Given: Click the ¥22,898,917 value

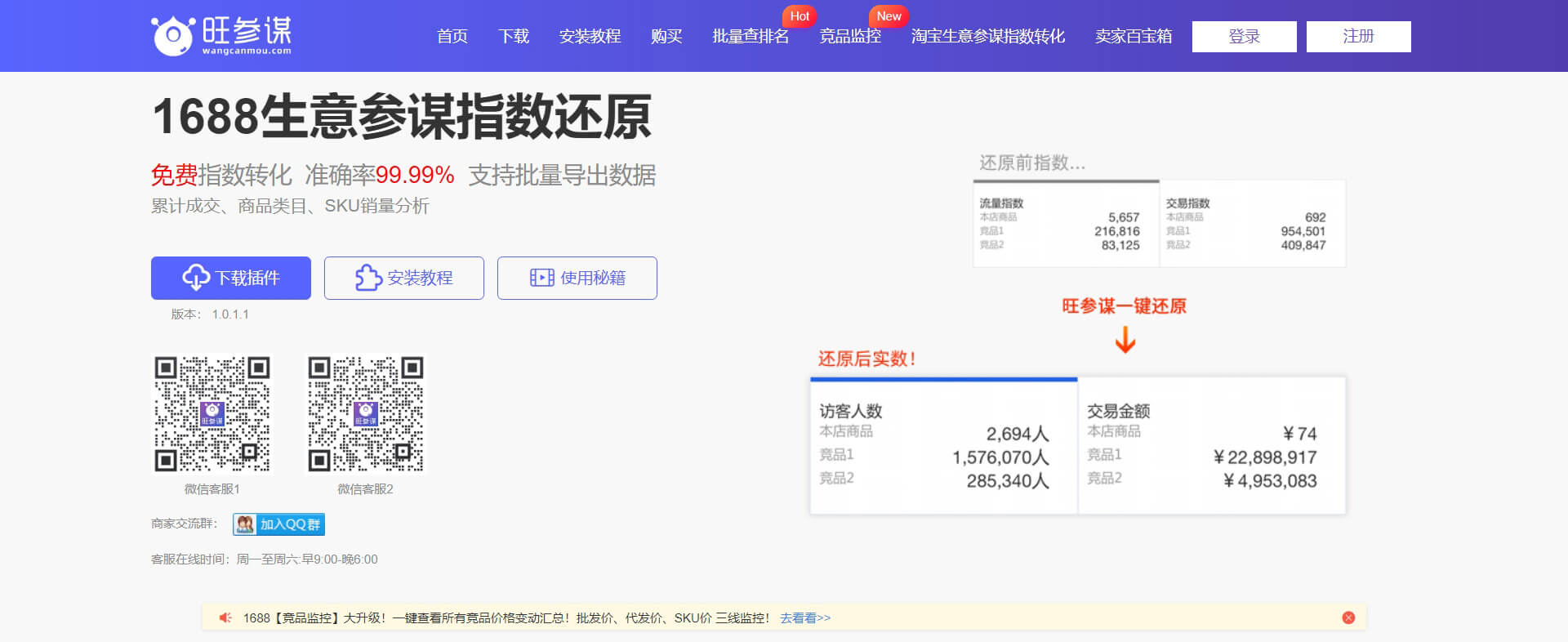Looking at the screenshot, I should point(1265,457).
